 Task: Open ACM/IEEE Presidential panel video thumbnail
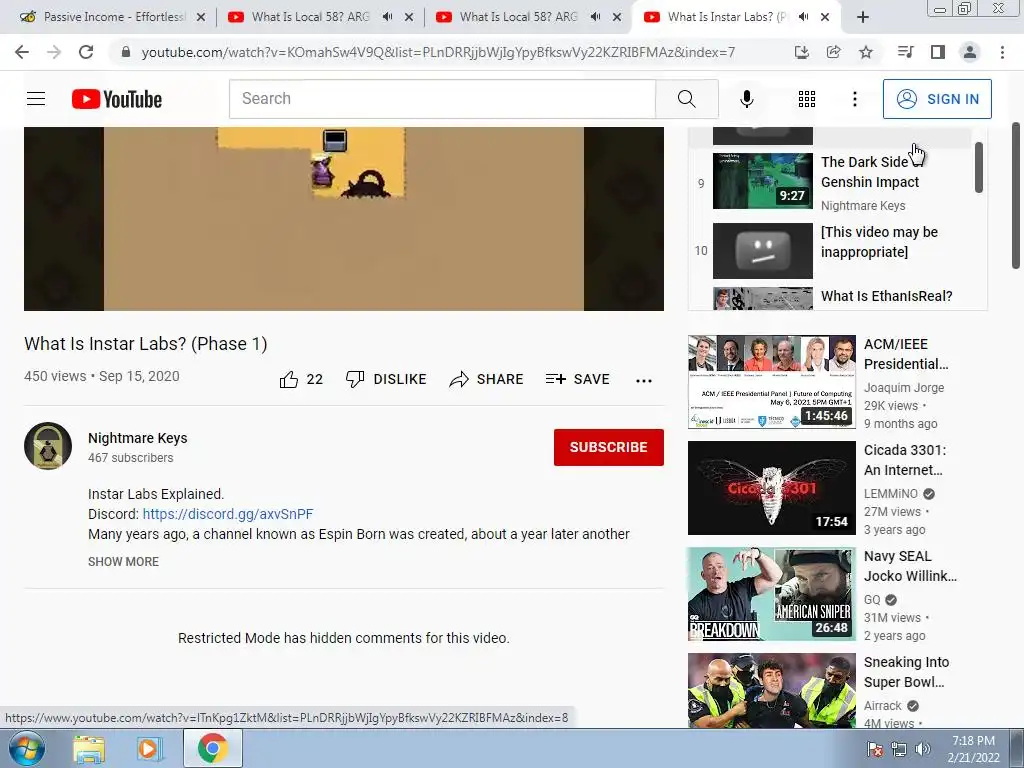click(771, 382)
